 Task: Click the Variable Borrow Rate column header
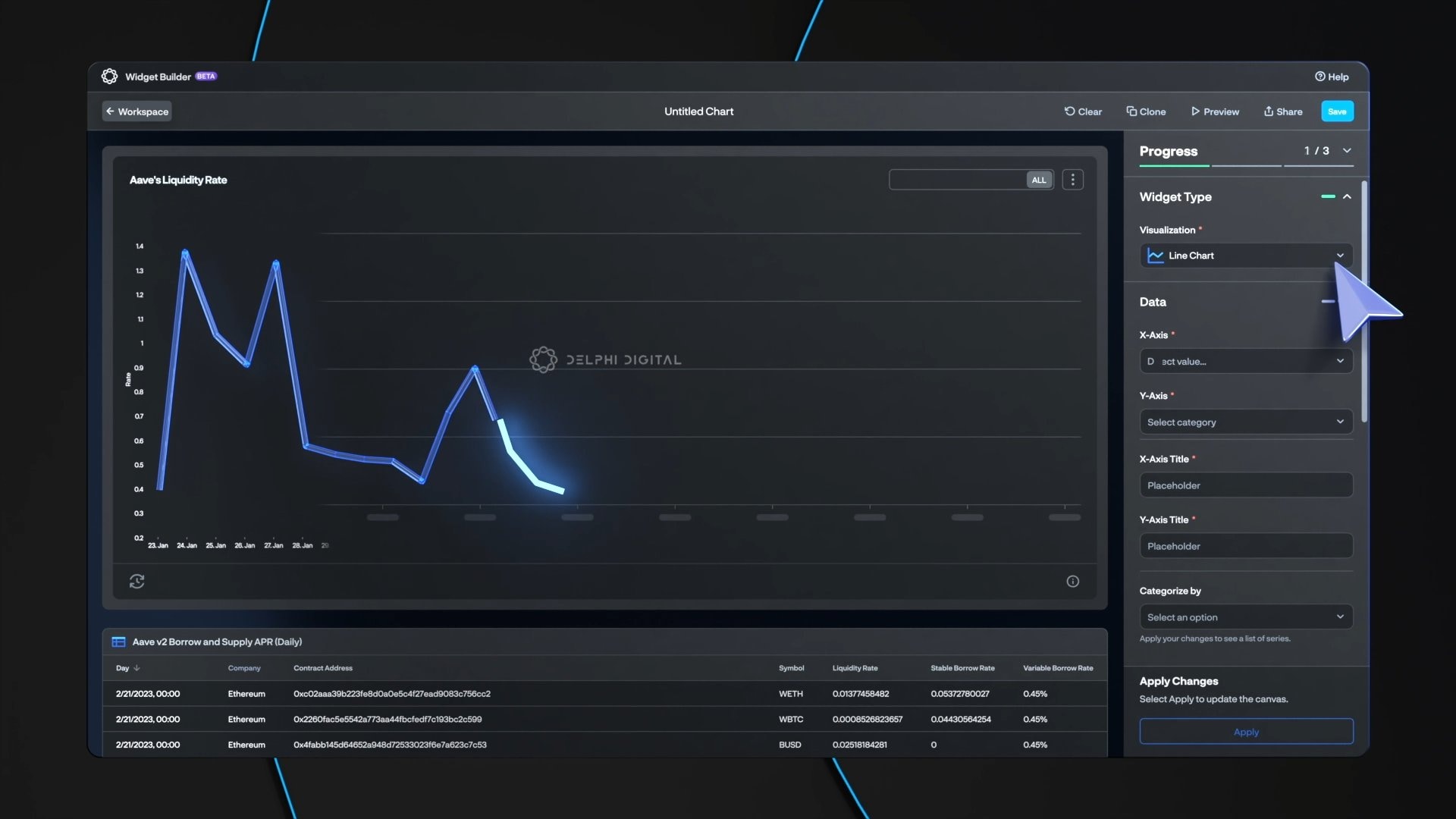pyautogui.click(x=1058, y=668)
